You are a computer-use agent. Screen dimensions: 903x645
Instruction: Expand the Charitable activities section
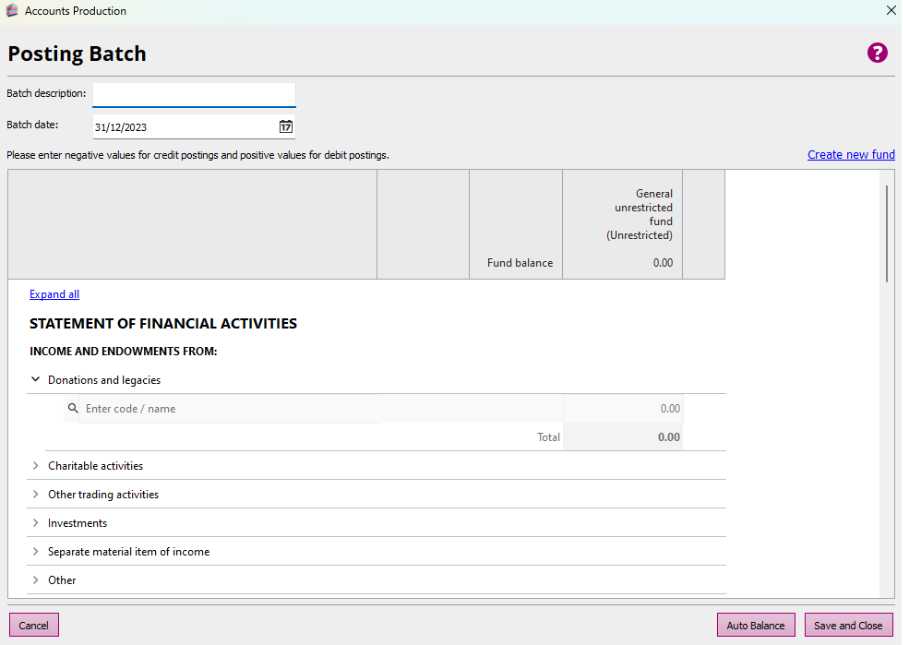coord(36,466)
